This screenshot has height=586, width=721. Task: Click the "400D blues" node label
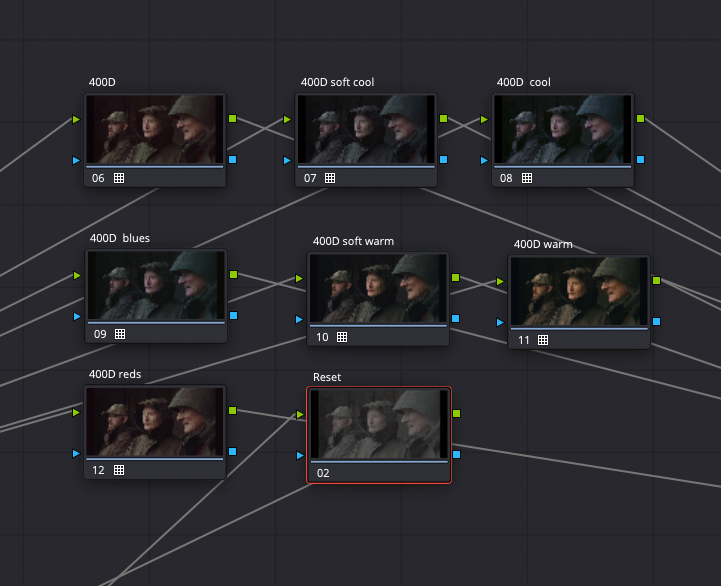119,238
